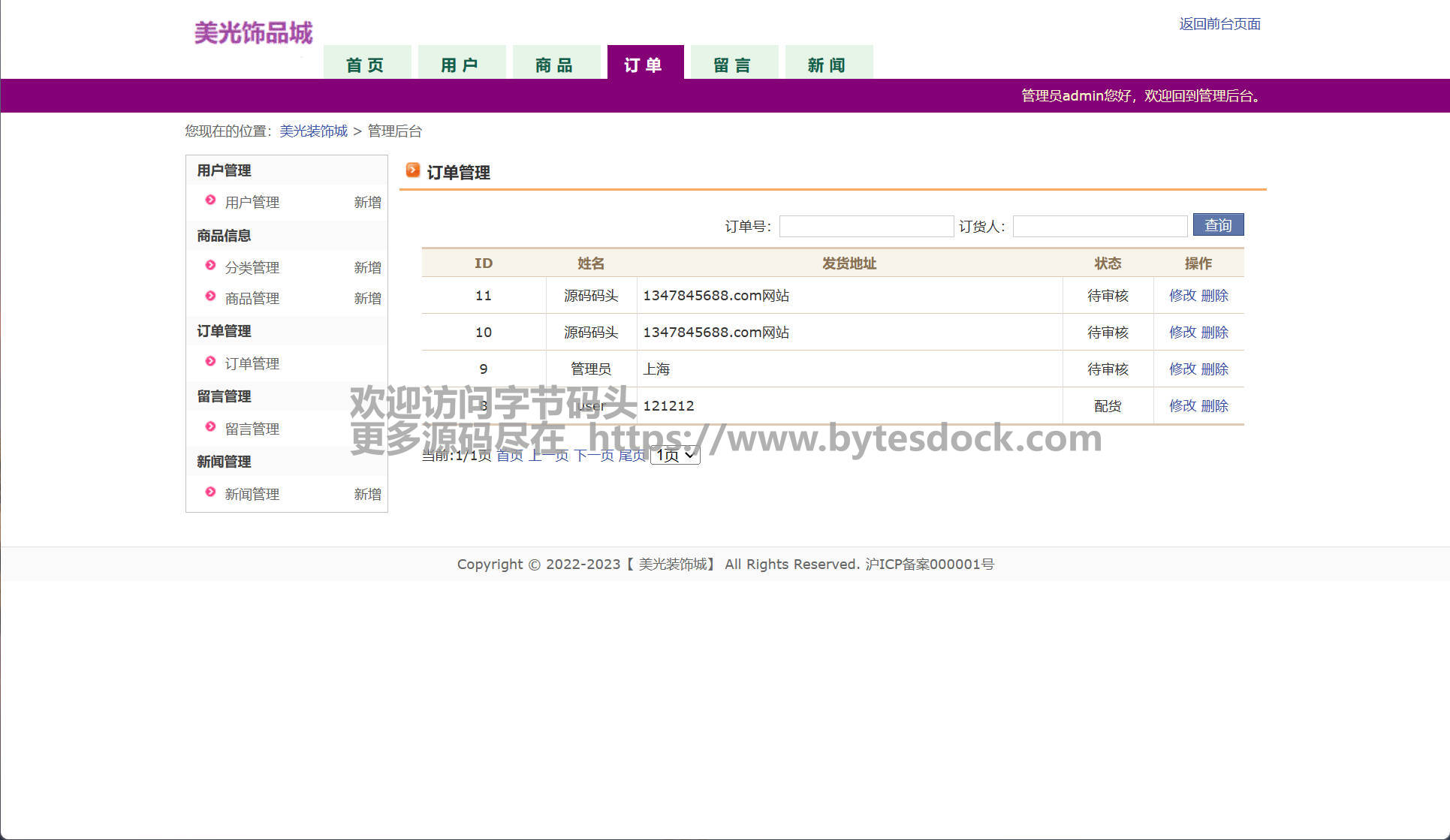Switch to the 商品 navigation tab

point(555,65)
